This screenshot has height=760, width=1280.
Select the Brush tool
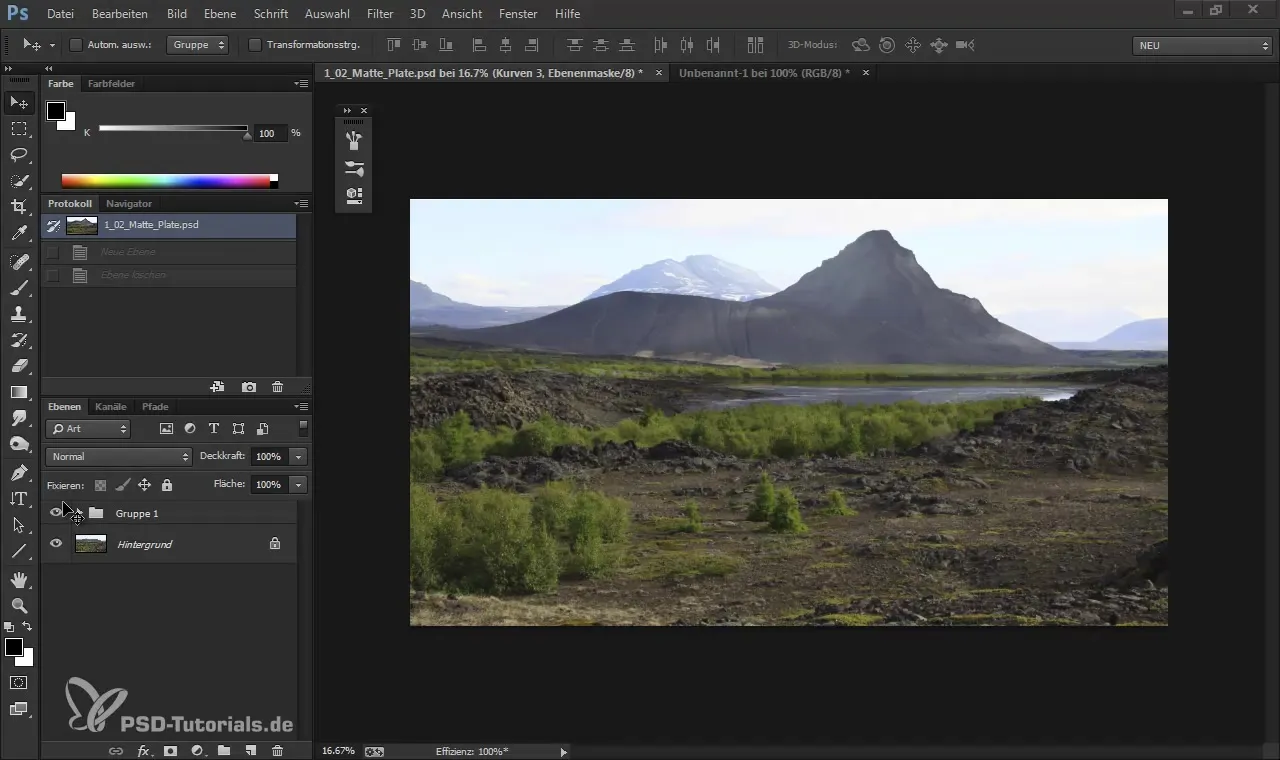point(19,288)
